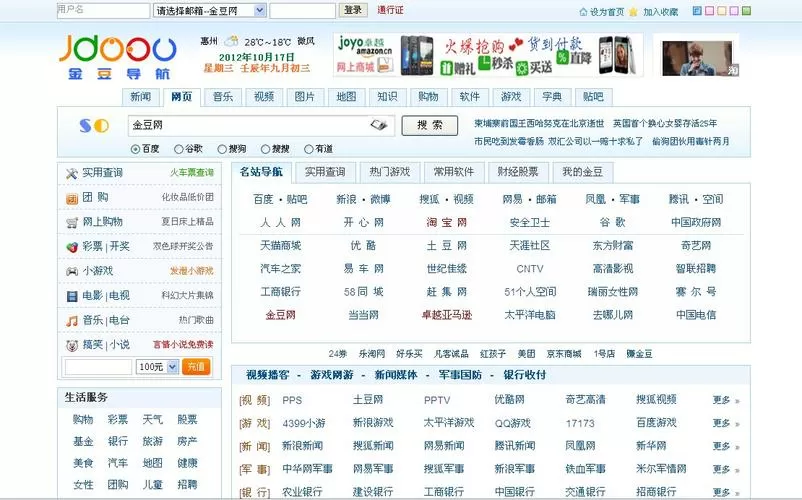802x500 pixels.
Task: Open the 卓越亚马逊 link
Action: (447, 315)
